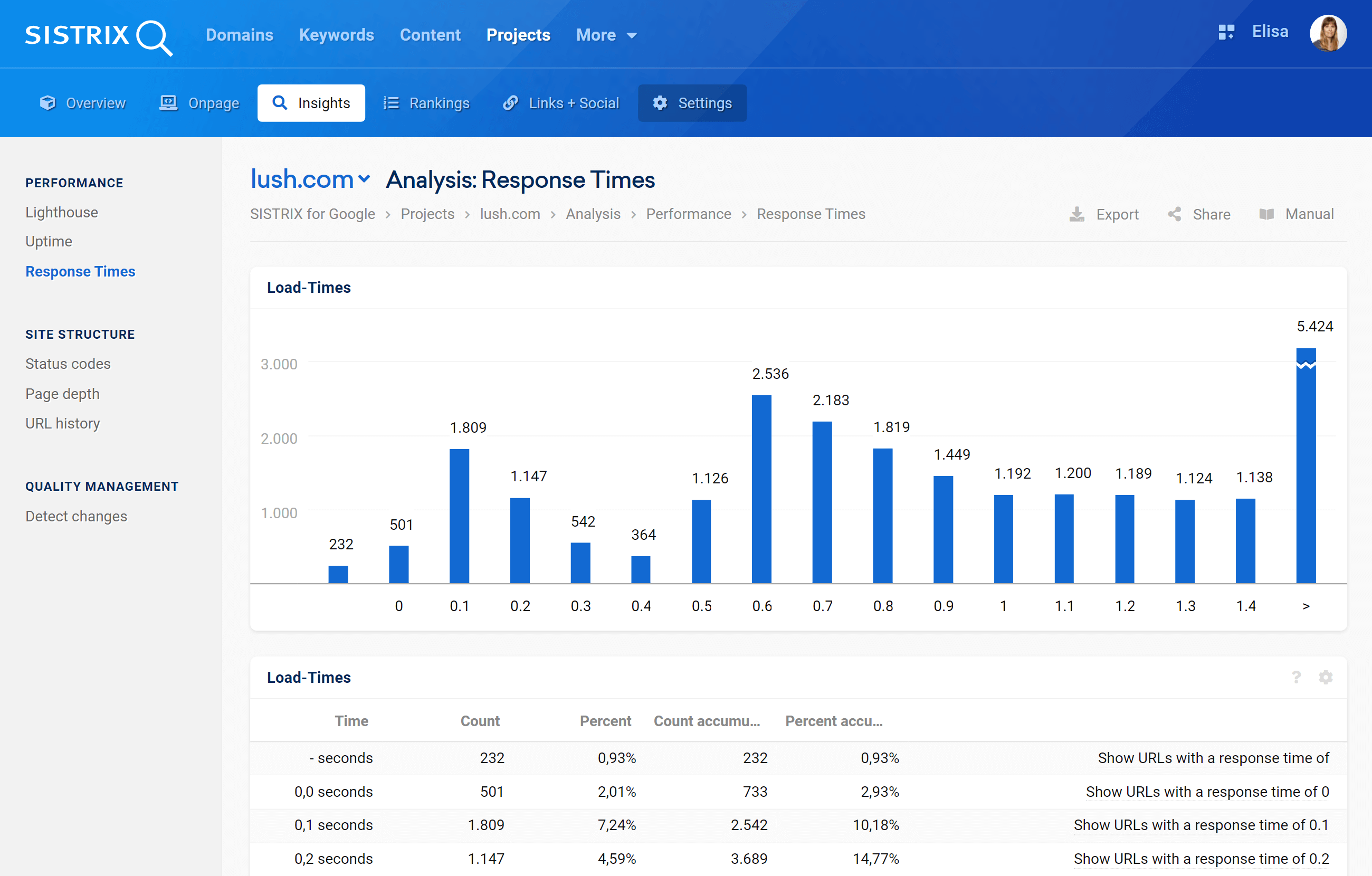Open the Content menu

(x=430, y=35)
